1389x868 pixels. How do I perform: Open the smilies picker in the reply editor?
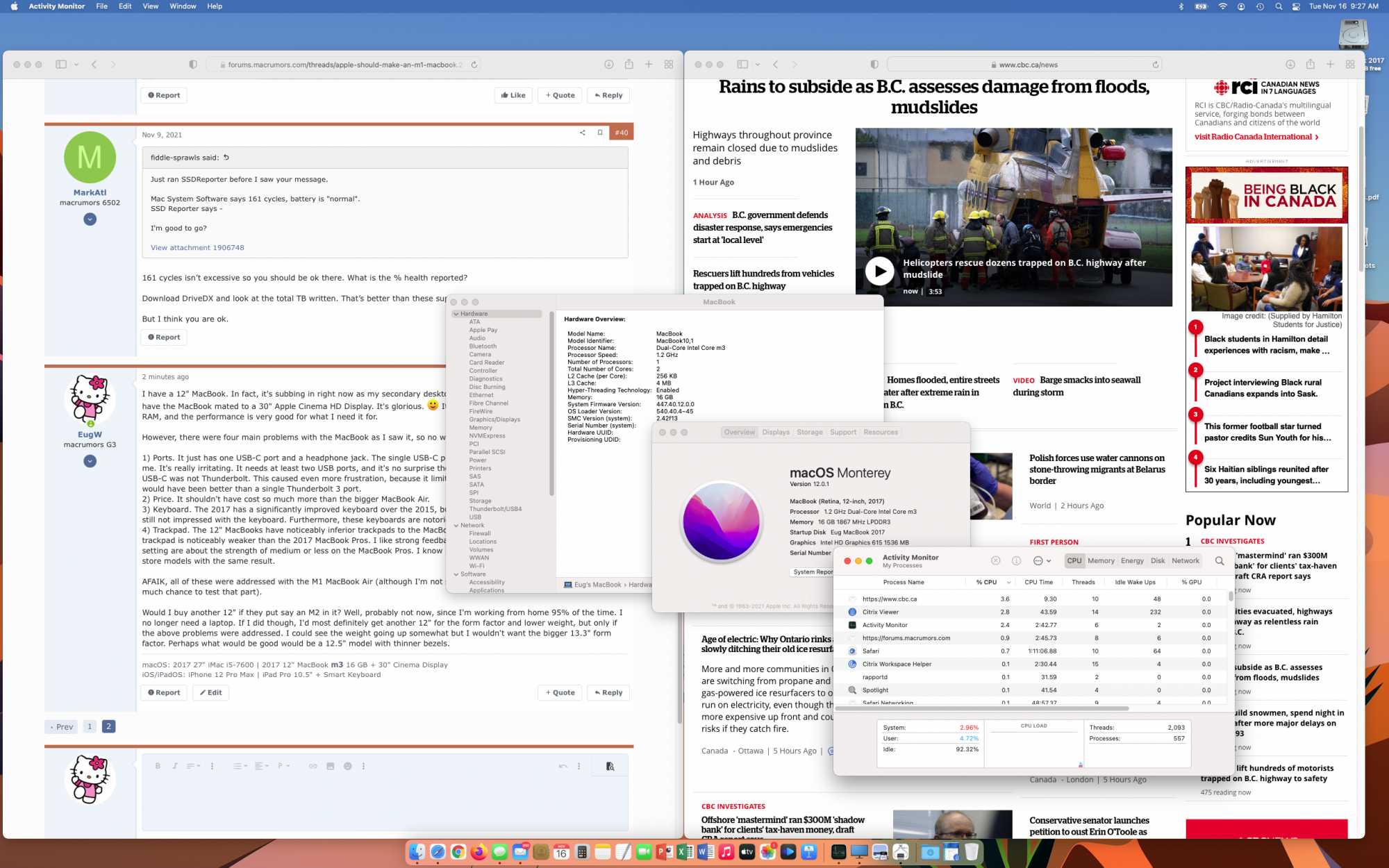[x=348, y=766]
